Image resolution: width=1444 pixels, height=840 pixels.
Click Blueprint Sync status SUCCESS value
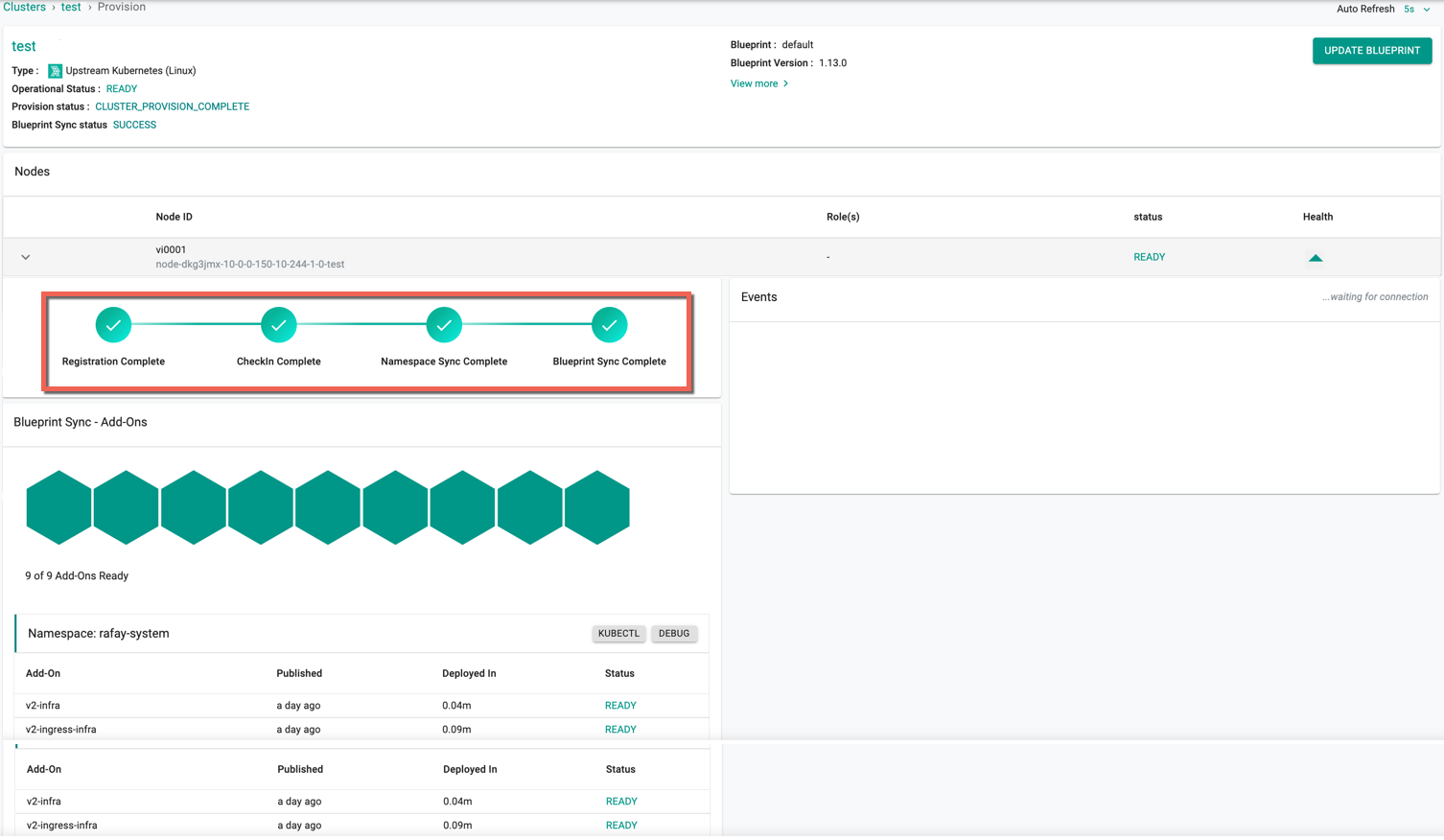point(134,125)
